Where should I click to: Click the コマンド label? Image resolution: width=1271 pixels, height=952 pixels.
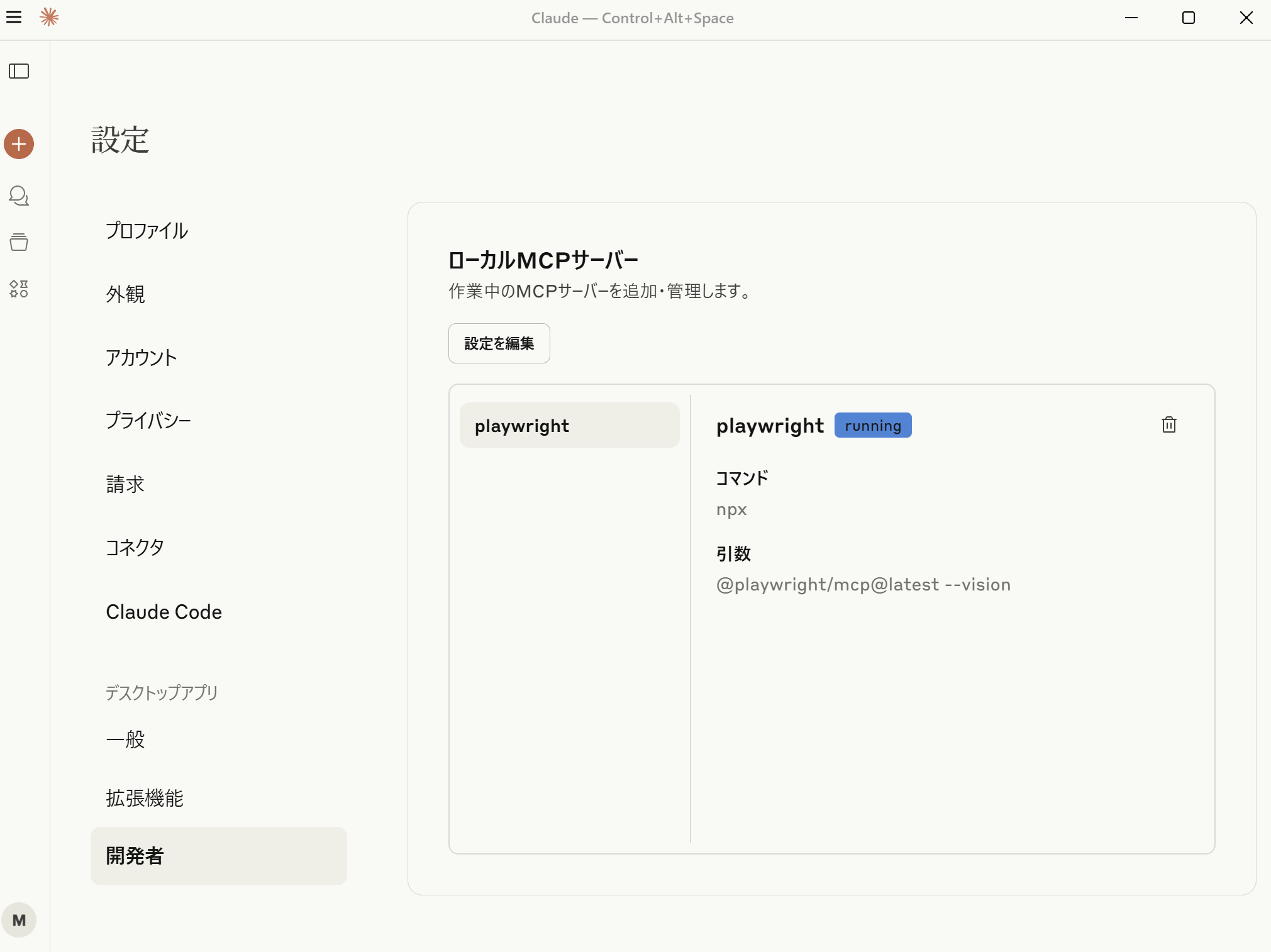pyautogui.click(x=742, y=478)
